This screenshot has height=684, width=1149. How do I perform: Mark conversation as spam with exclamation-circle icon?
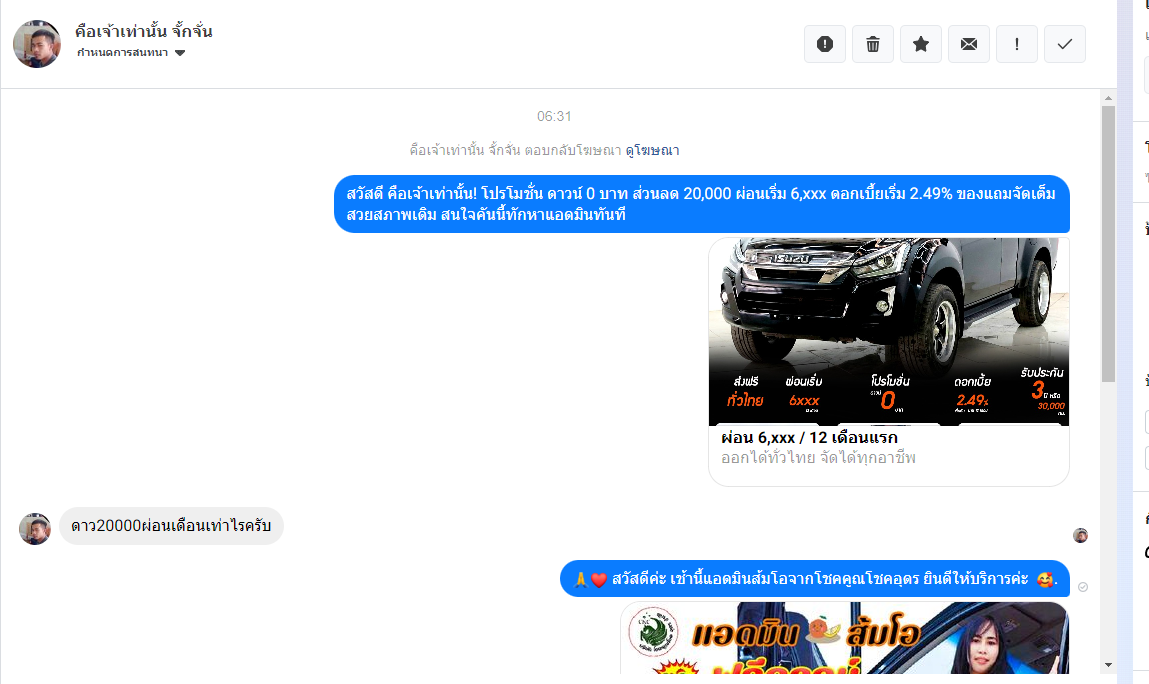pyautogui.click(x=824, y=44)
